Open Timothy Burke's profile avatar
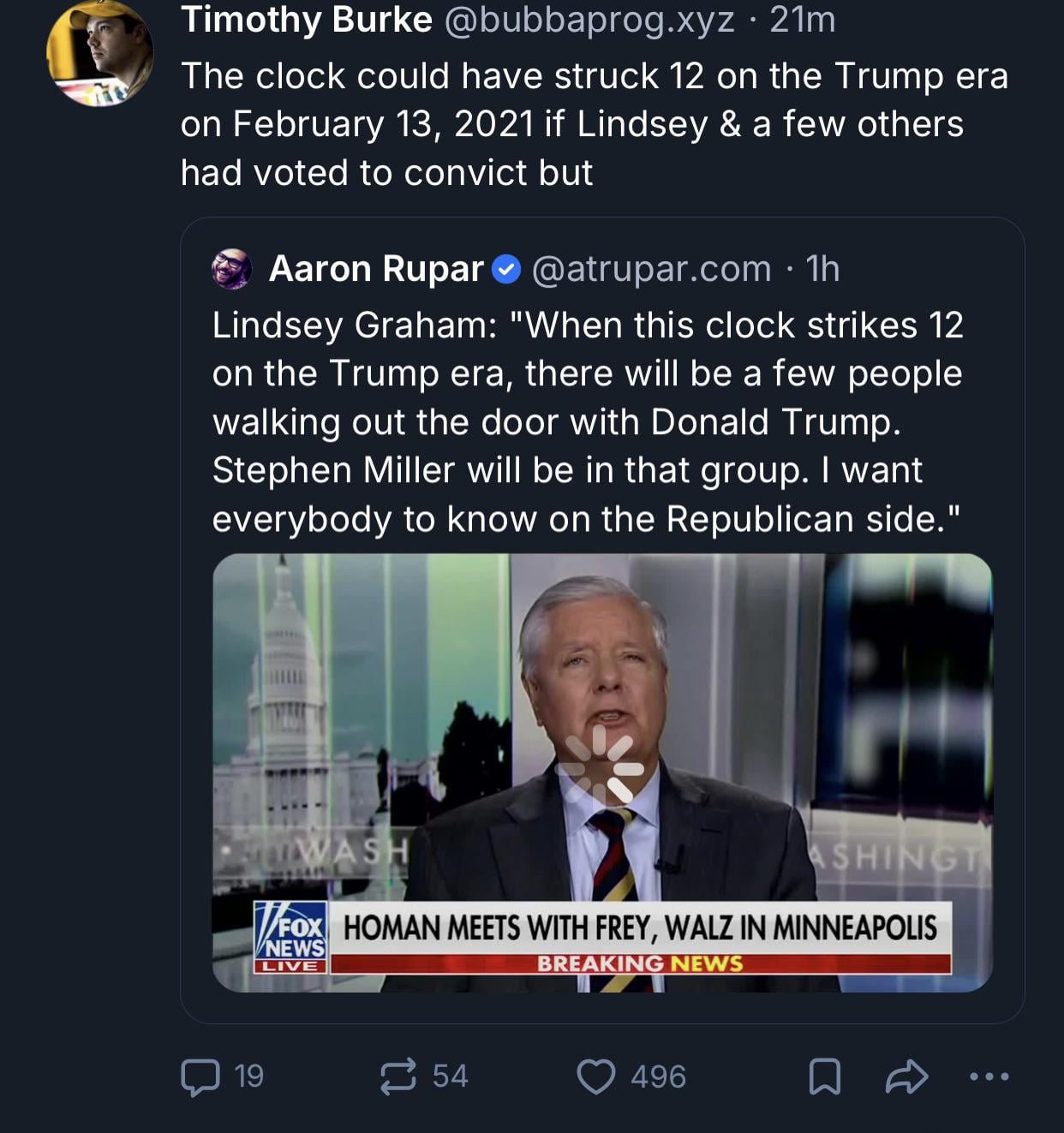Viewport: 1064px width, 1133px height. click(100, 55)
